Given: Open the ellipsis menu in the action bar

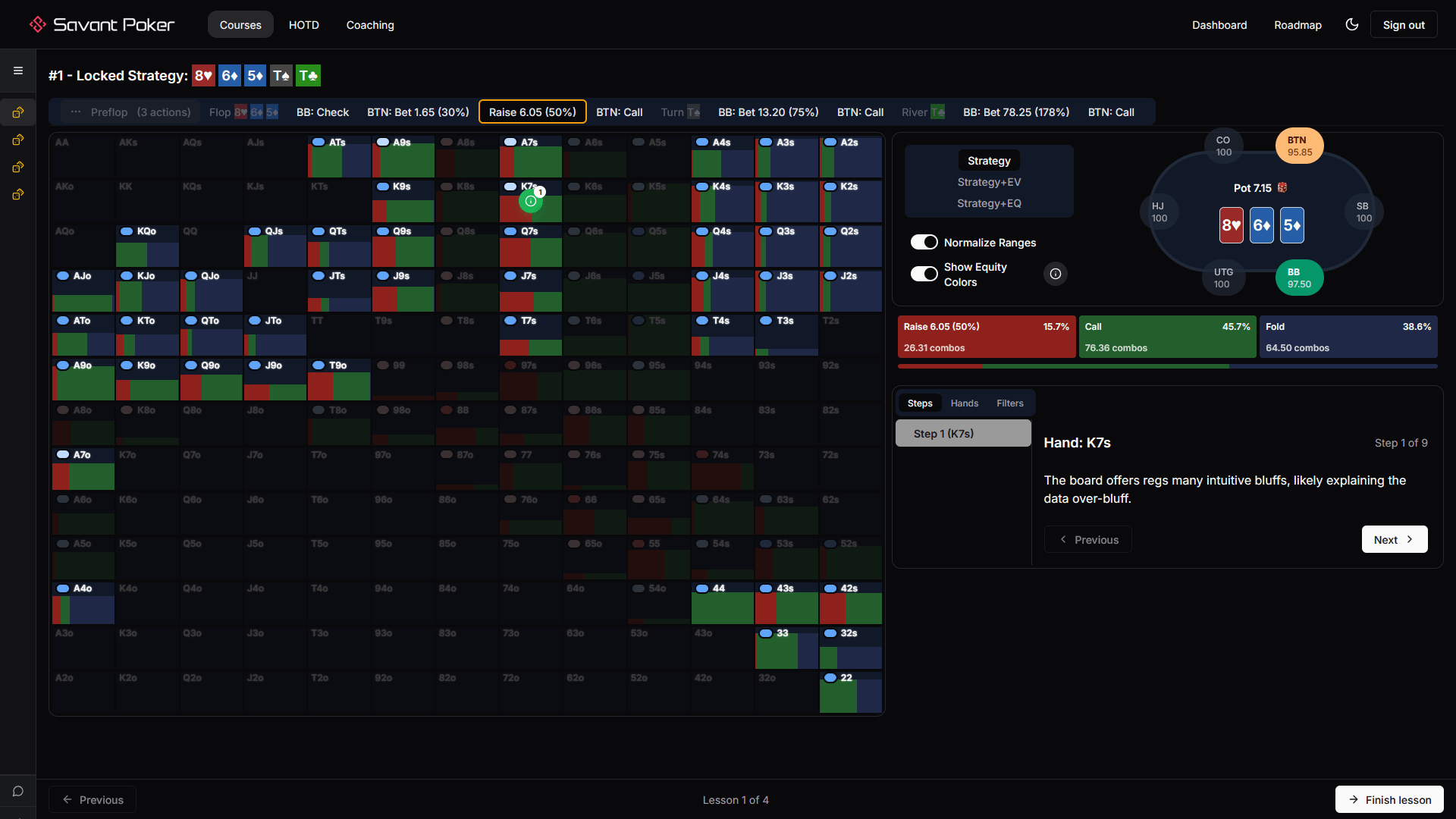Looking at the screenshot, I should click(x=75, y=111).
